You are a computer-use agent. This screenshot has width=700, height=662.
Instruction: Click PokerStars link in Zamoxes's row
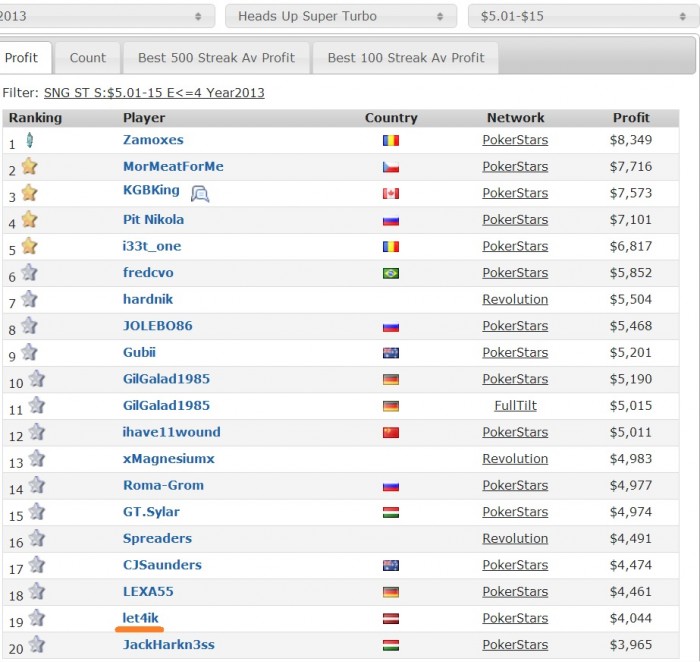click(x=515, y=140)
